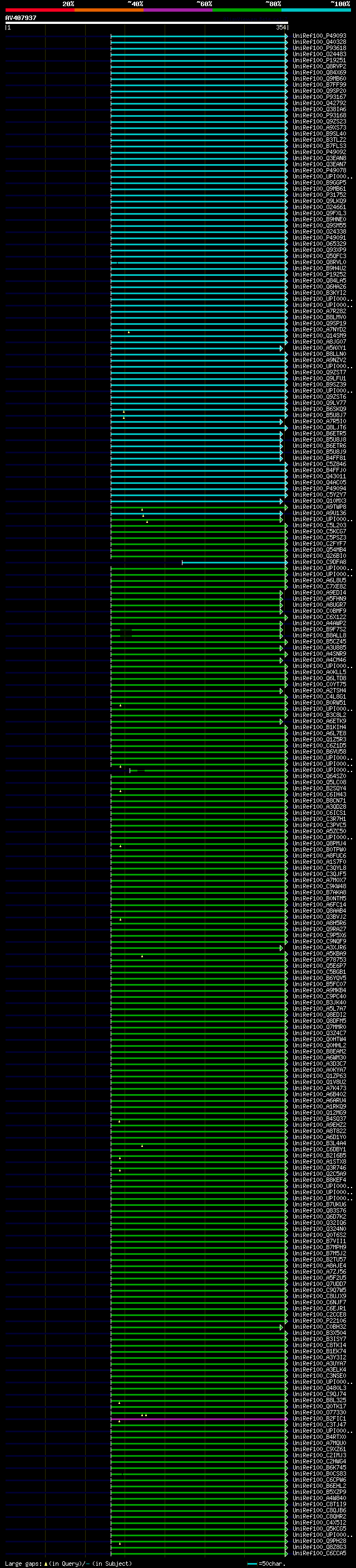Click the UniRef100_O24661 label

coord(319,207)
